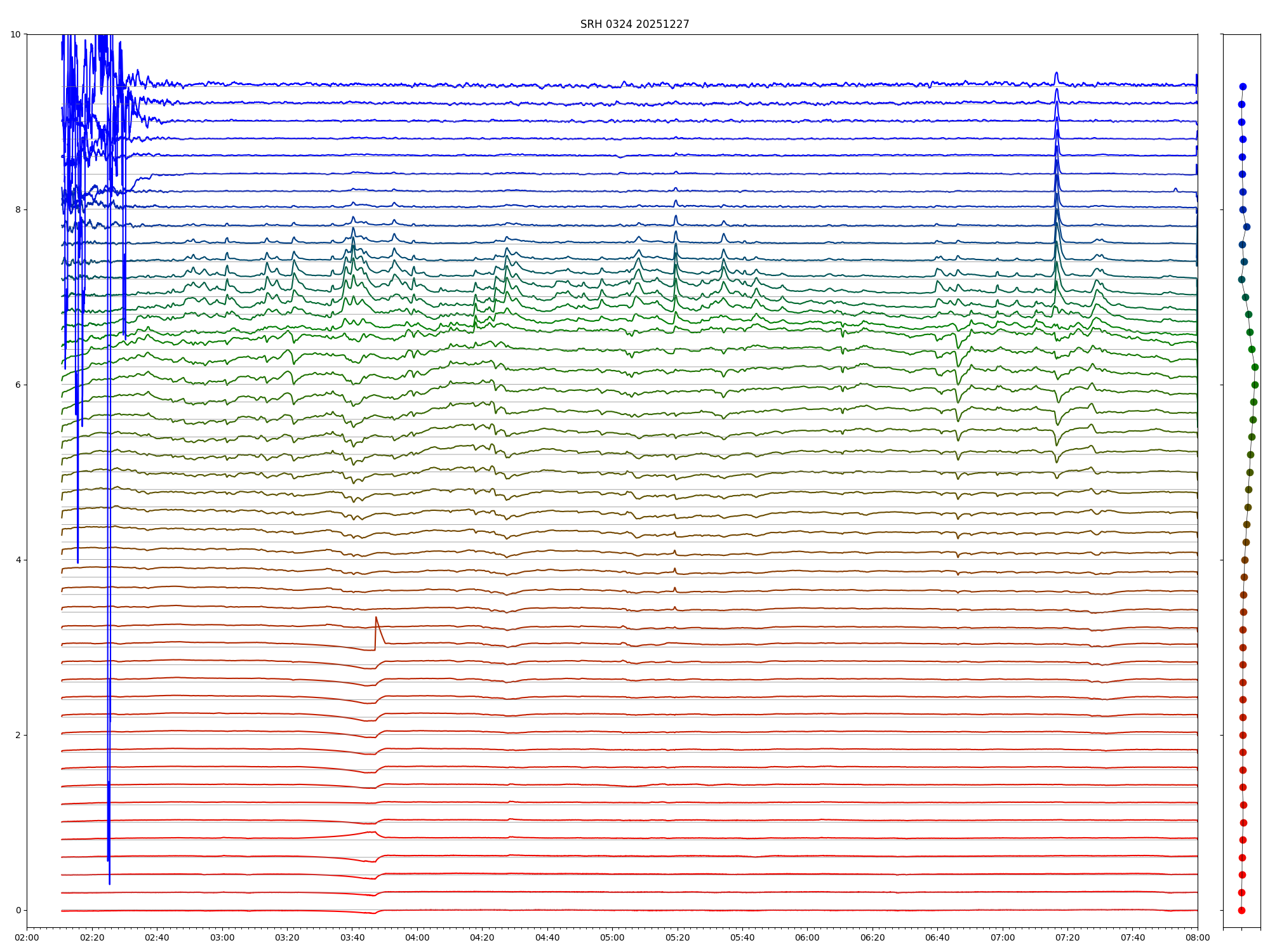This screenshot has height=952, width=1270.
Task: Click the topmost blue dot in right panel
Action: (x=1243, y=86)
